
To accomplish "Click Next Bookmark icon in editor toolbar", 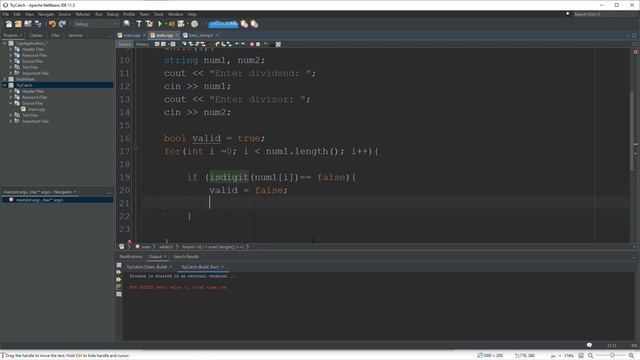I will pyautogui.click(x=224, y=44).
